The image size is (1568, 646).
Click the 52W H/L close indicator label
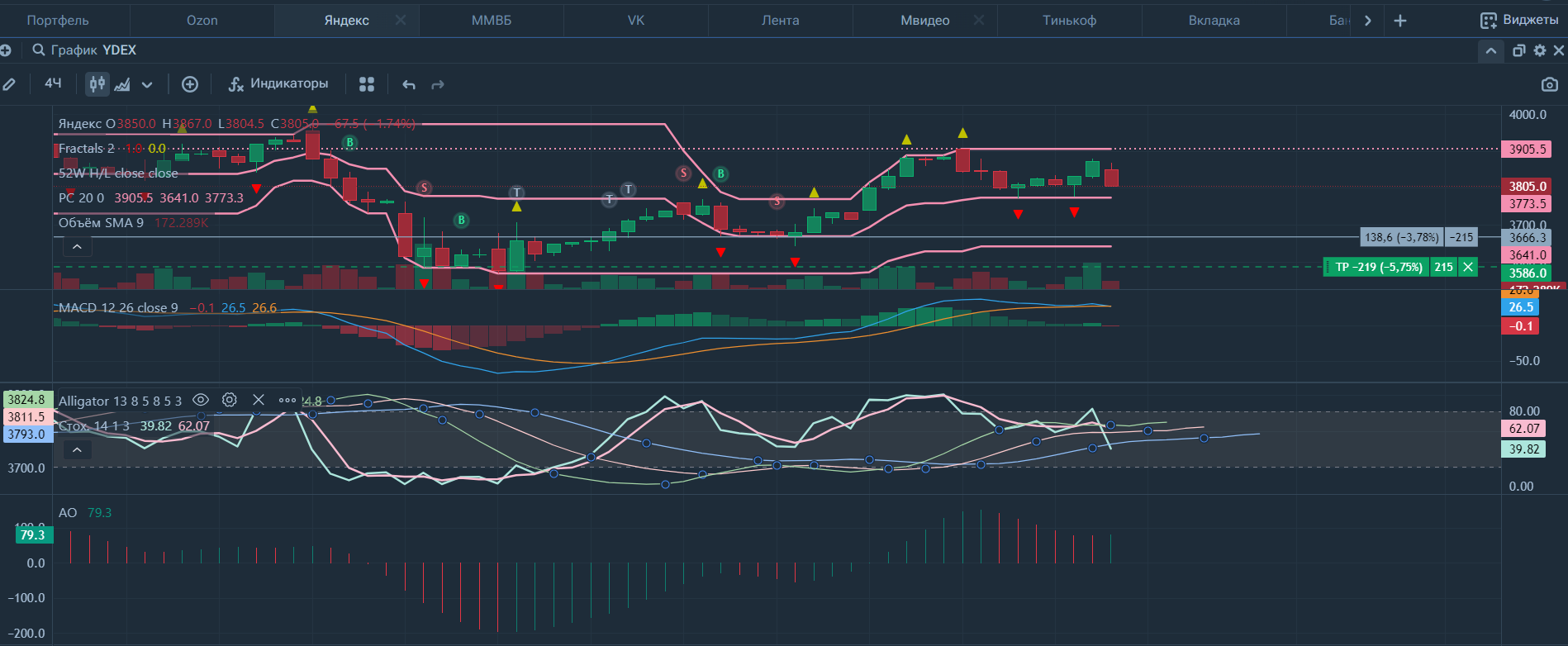[x=118, y=173]
